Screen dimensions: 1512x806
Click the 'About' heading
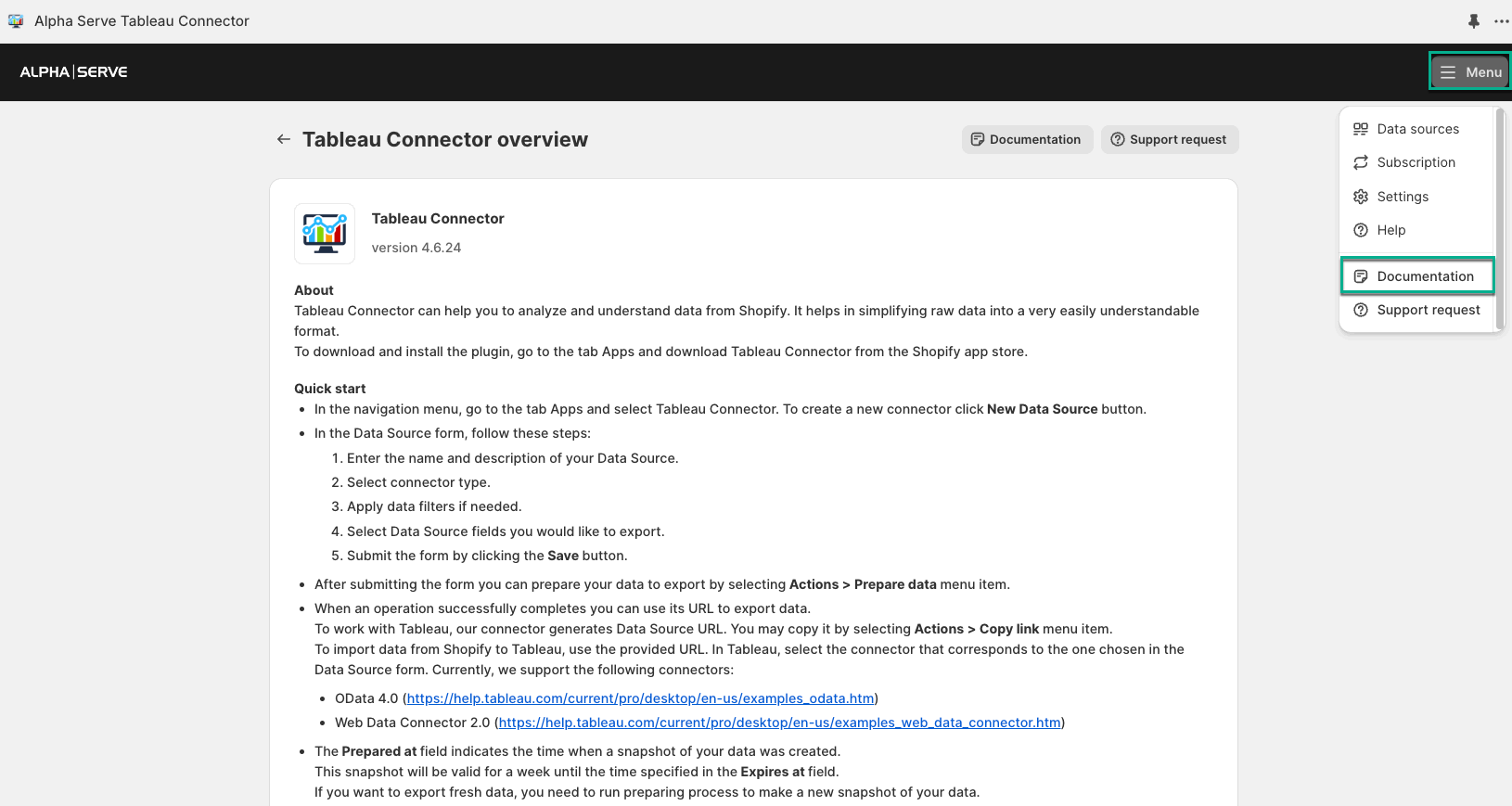pos(314,290)
